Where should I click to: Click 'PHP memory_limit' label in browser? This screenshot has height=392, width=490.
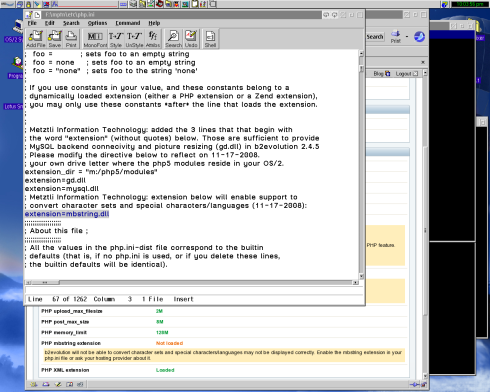pyautogui.click(x=64, y=332)
